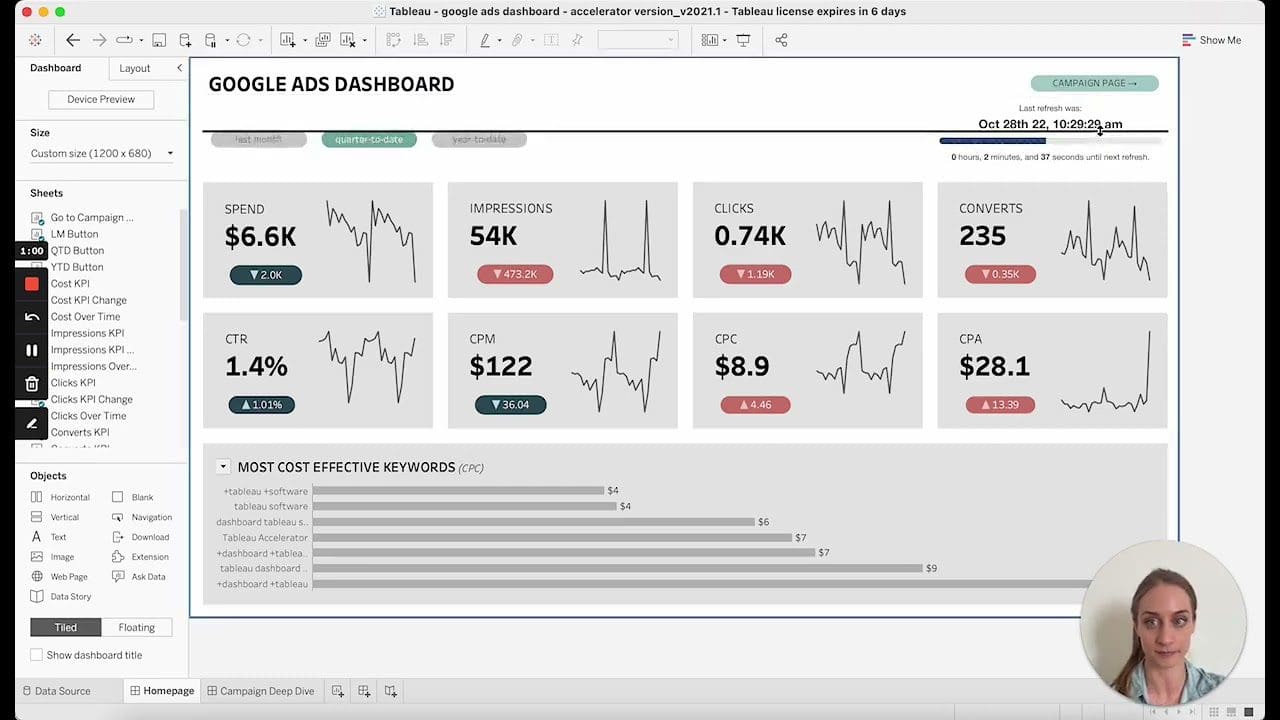Click the New Worksheet toolbar icon
Image resolution: width=1280 pixels, height=720 pixels.
288,40
